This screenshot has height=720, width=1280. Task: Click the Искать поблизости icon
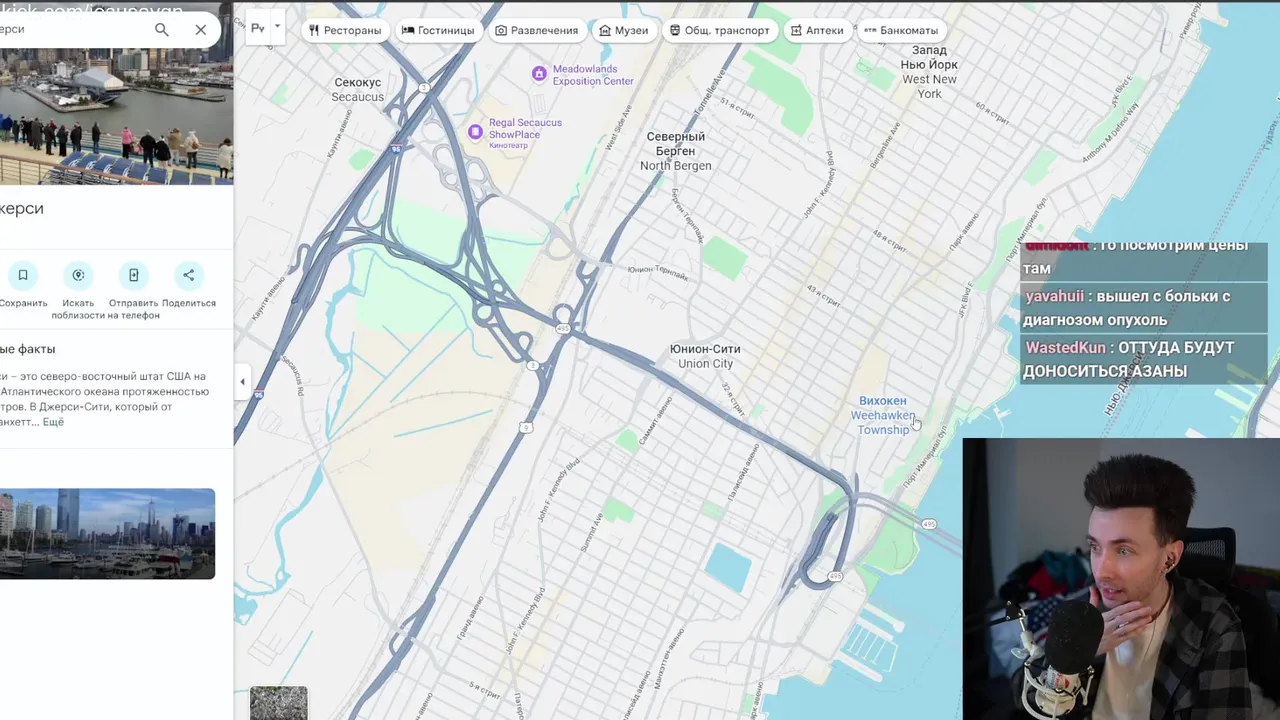pyautogui.click(x=78, y=275)
